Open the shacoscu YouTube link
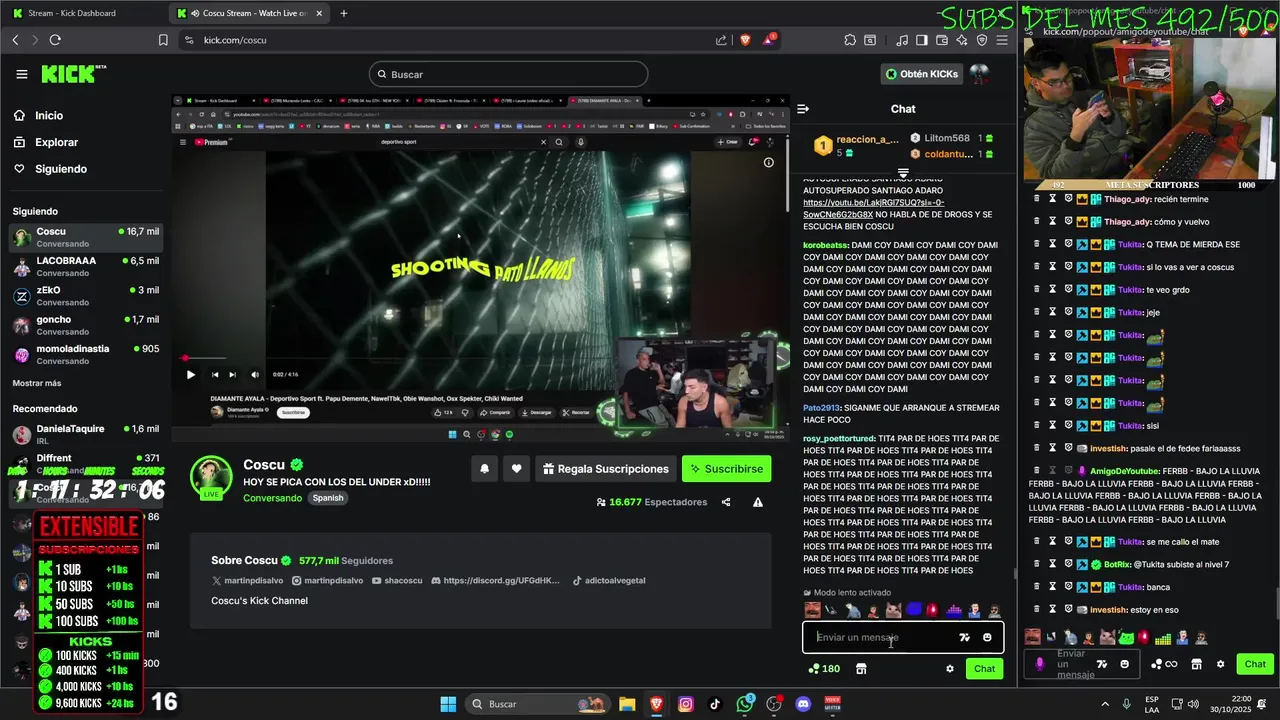Screen dimensions: 1280x720 click(x=397, y=581)
